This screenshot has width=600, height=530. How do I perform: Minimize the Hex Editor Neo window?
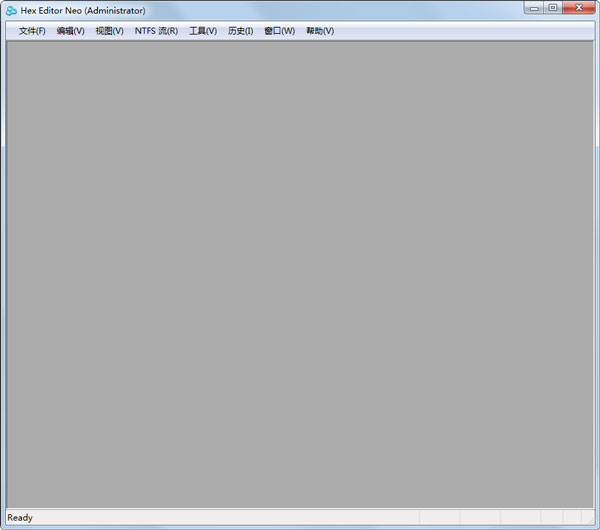click(x=534, y=8)
